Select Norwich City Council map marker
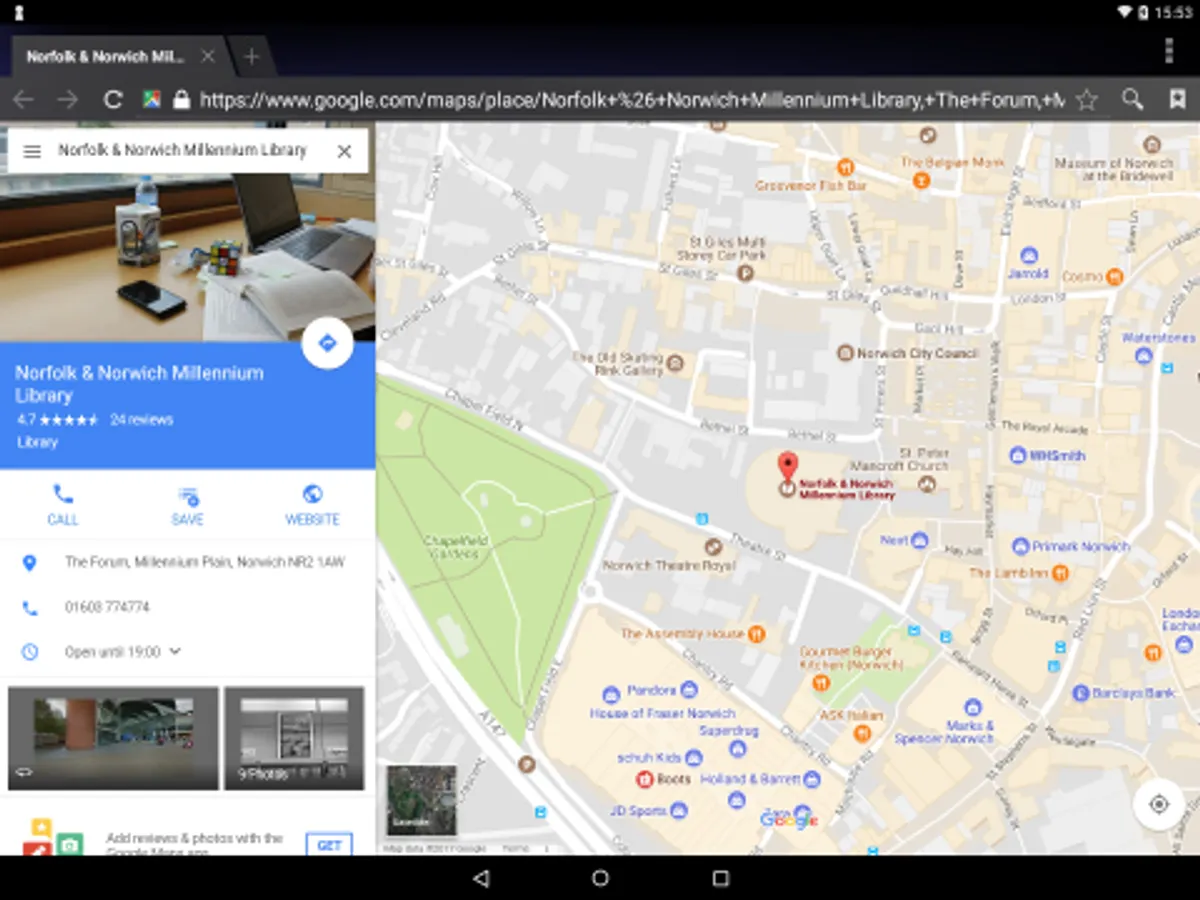The height and width of the screenshot is (900, 1200). click(845, 353)
